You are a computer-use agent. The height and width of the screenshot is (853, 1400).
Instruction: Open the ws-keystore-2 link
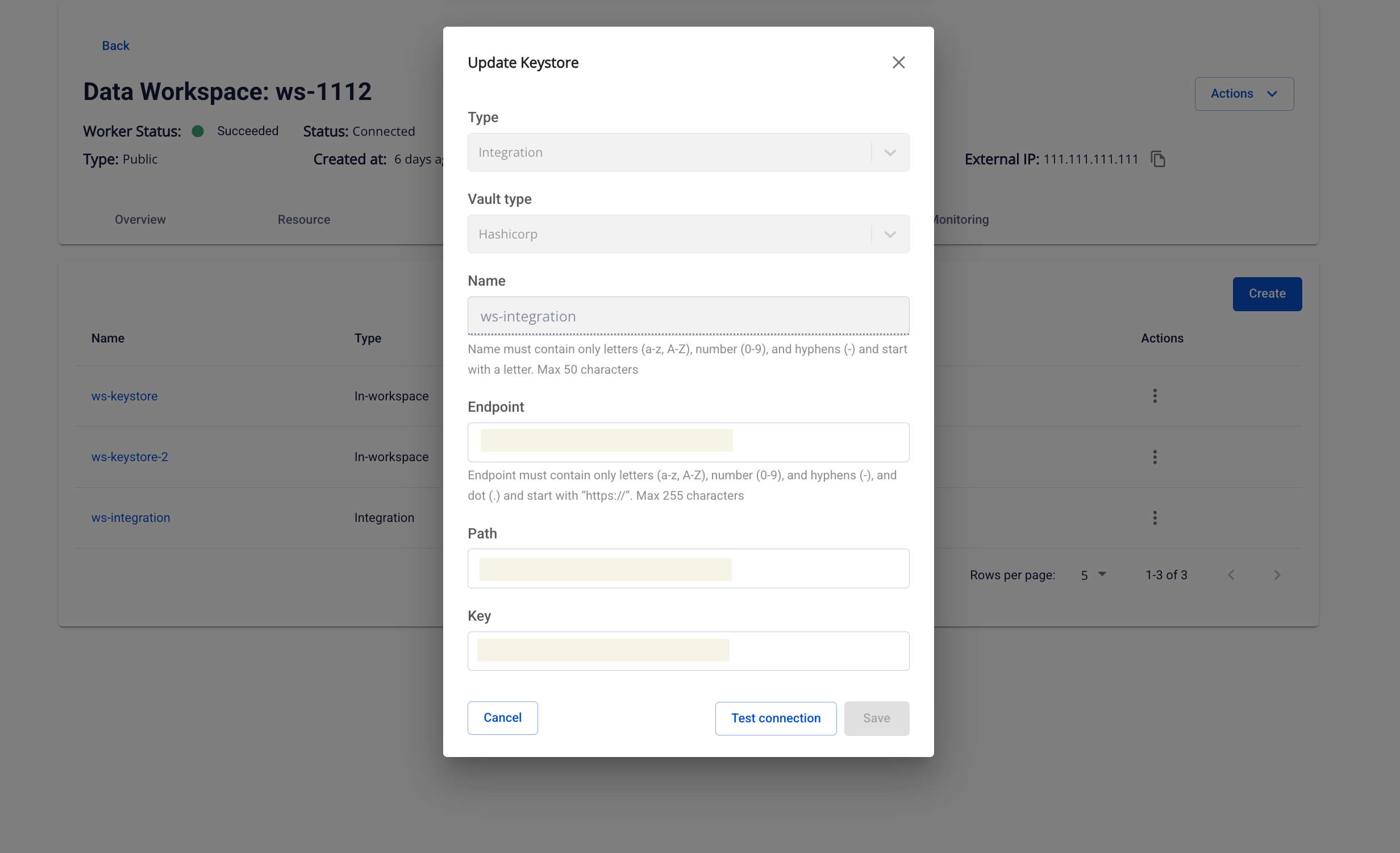(130, 457)
